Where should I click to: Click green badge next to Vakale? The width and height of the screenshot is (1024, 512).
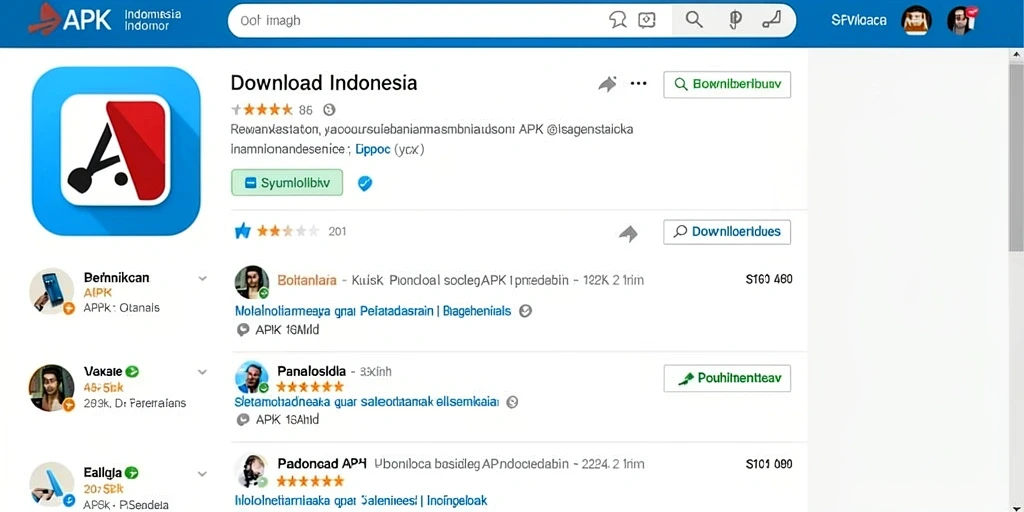(x=132, y=372)
